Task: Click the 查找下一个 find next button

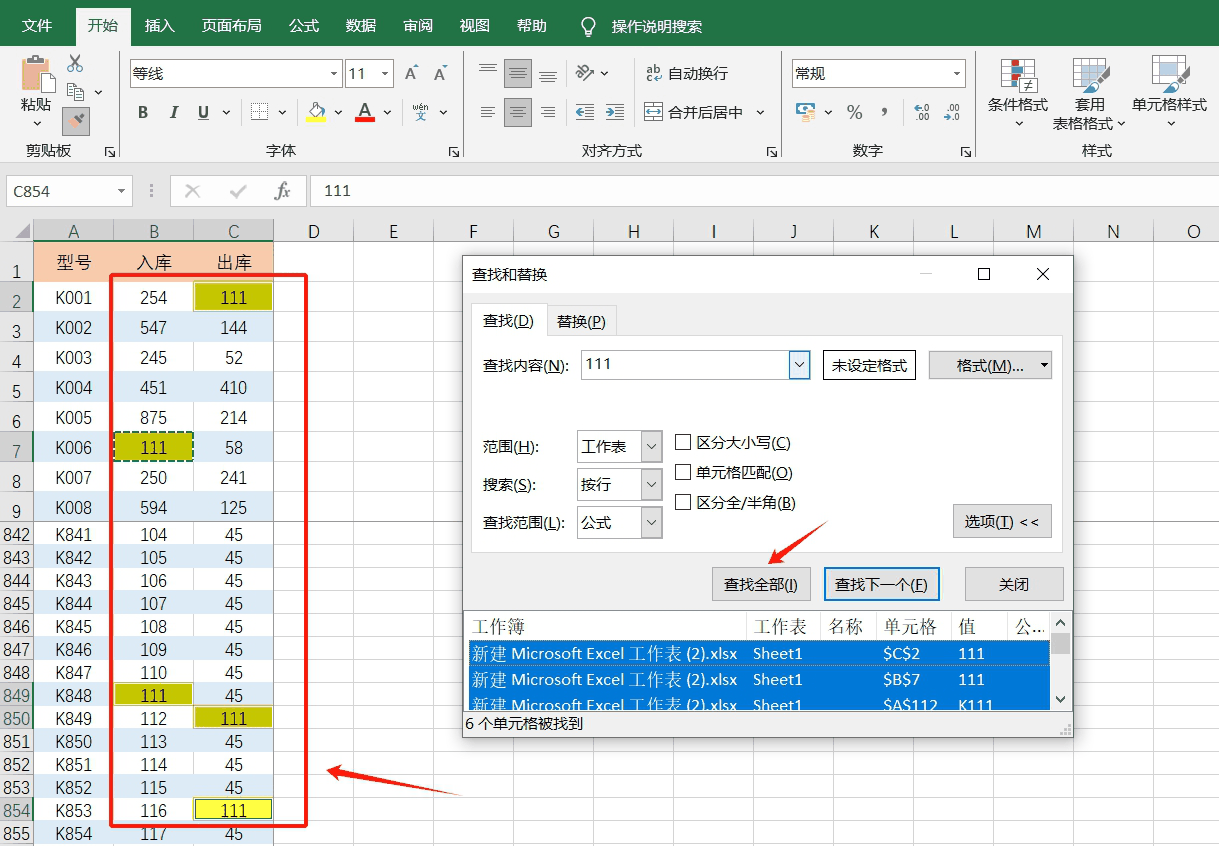Action: [881, 584]
